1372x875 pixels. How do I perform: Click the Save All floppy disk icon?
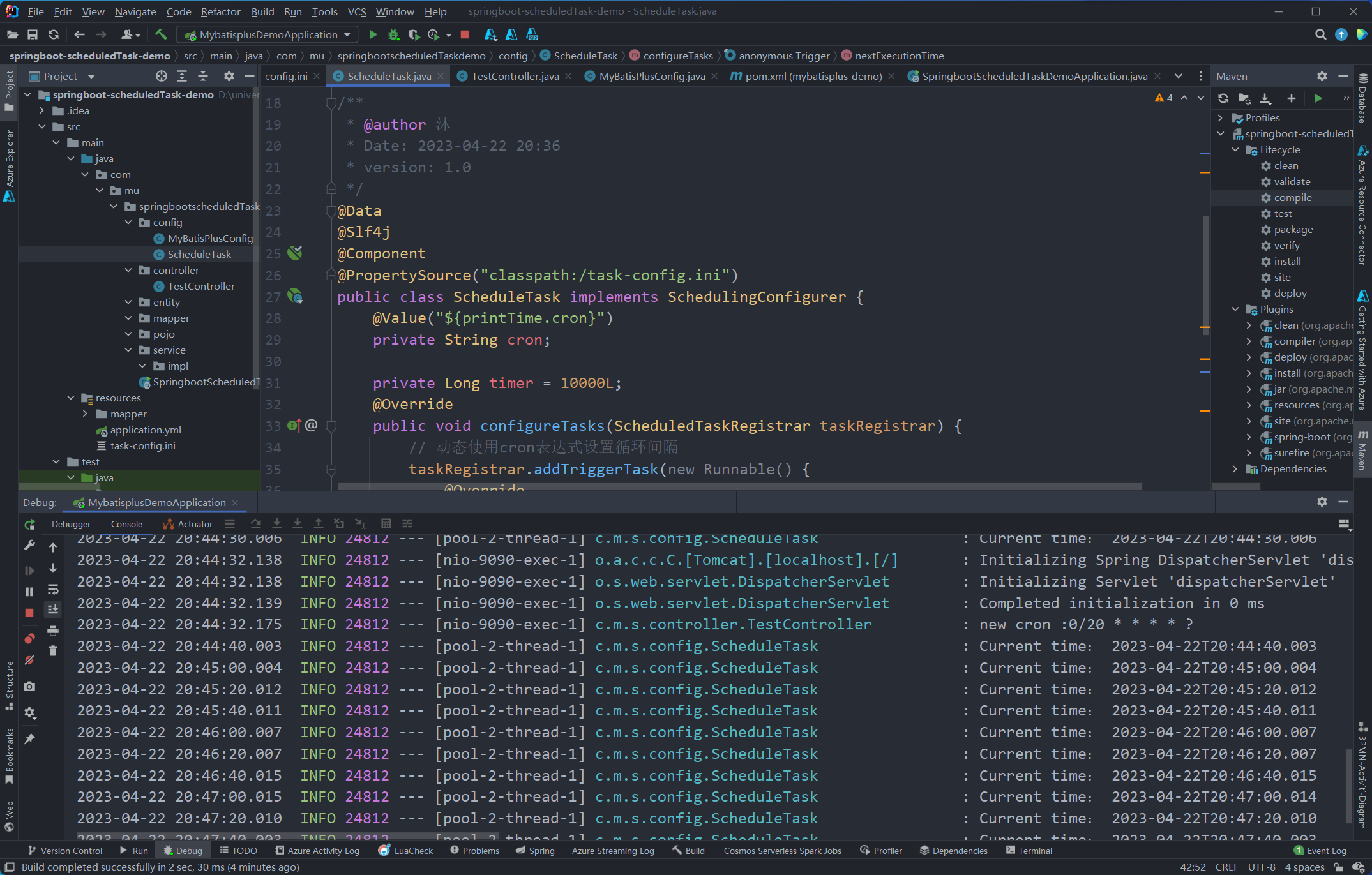coord(33,34)
